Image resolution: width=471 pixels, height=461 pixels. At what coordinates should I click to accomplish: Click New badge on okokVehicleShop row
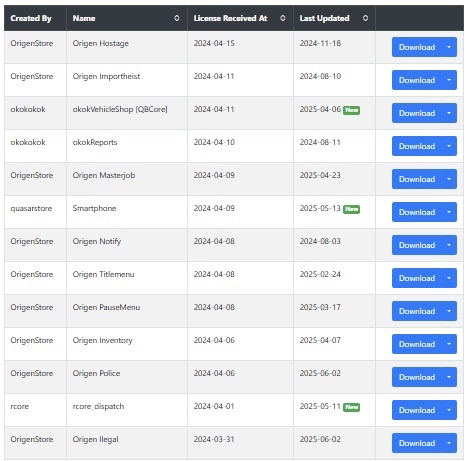tap(352, 110)
